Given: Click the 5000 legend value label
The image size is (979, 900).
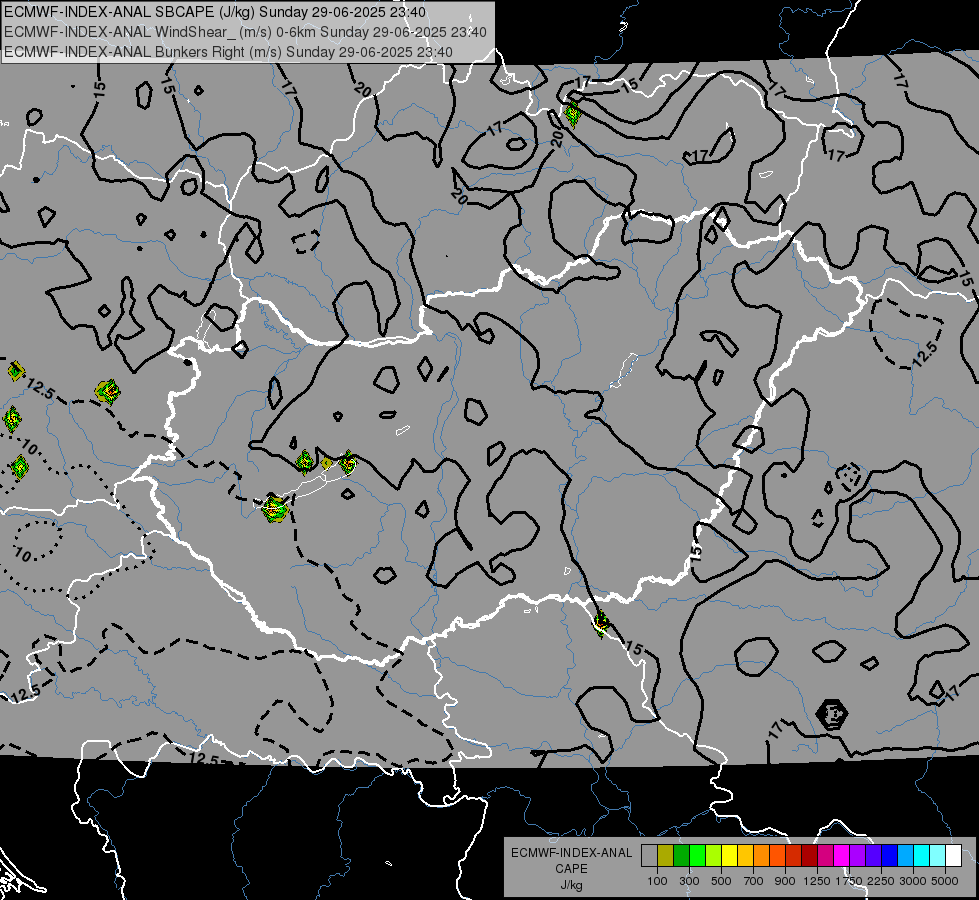Looking at the screenshot, I should pos(945,881).
